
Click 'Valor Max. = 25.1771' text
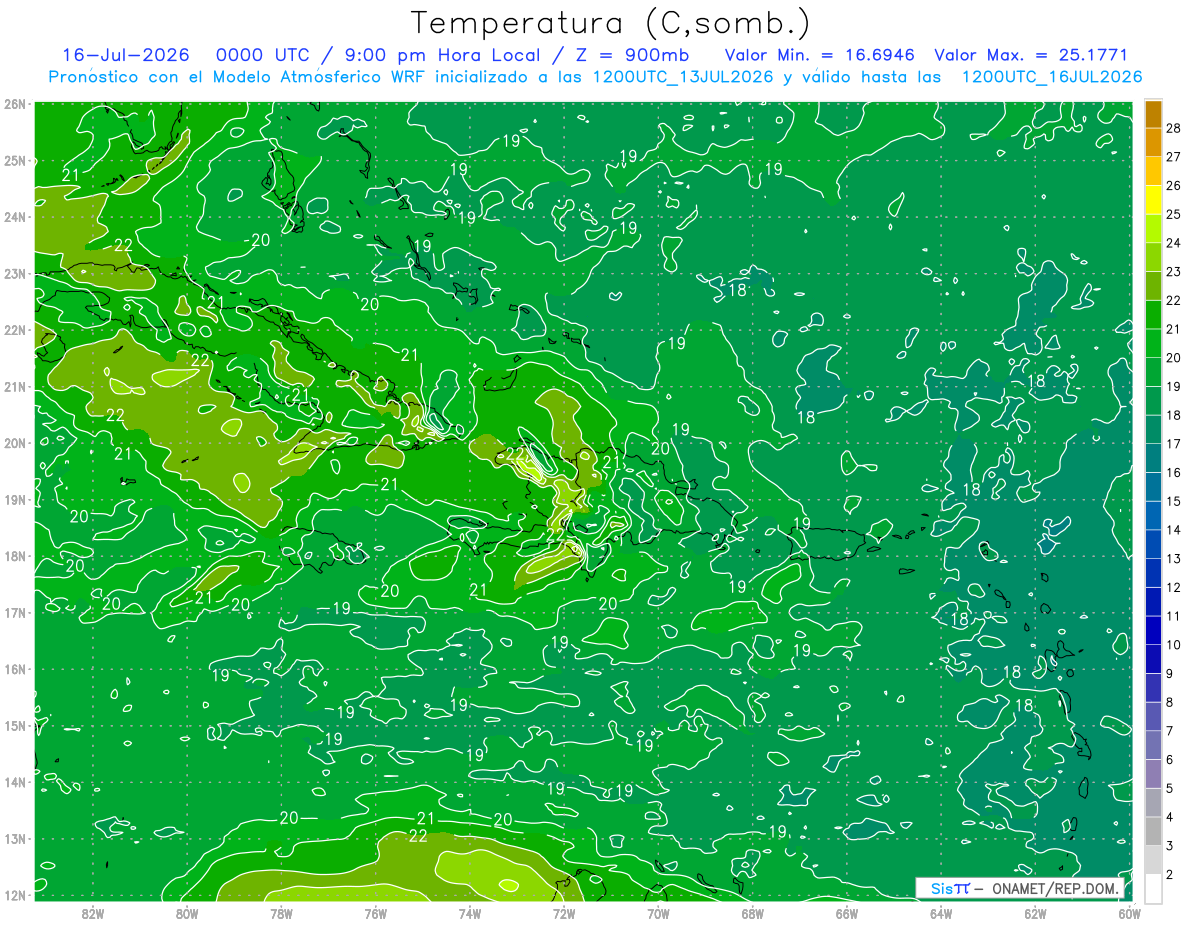tap(1031, 55)
